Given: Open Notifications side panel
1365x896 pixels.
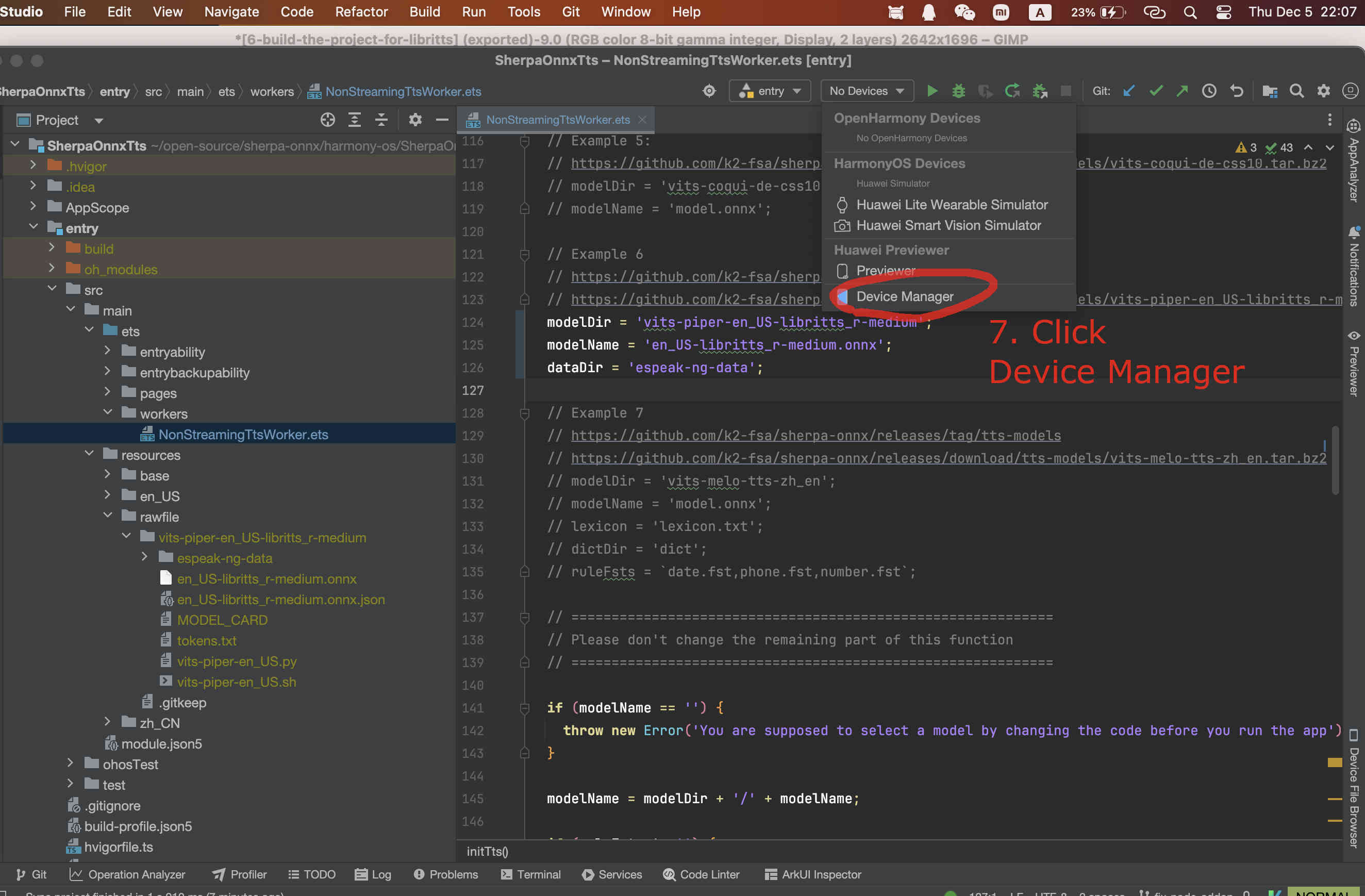Looking at the screenshot, I should pos(1354,266).
